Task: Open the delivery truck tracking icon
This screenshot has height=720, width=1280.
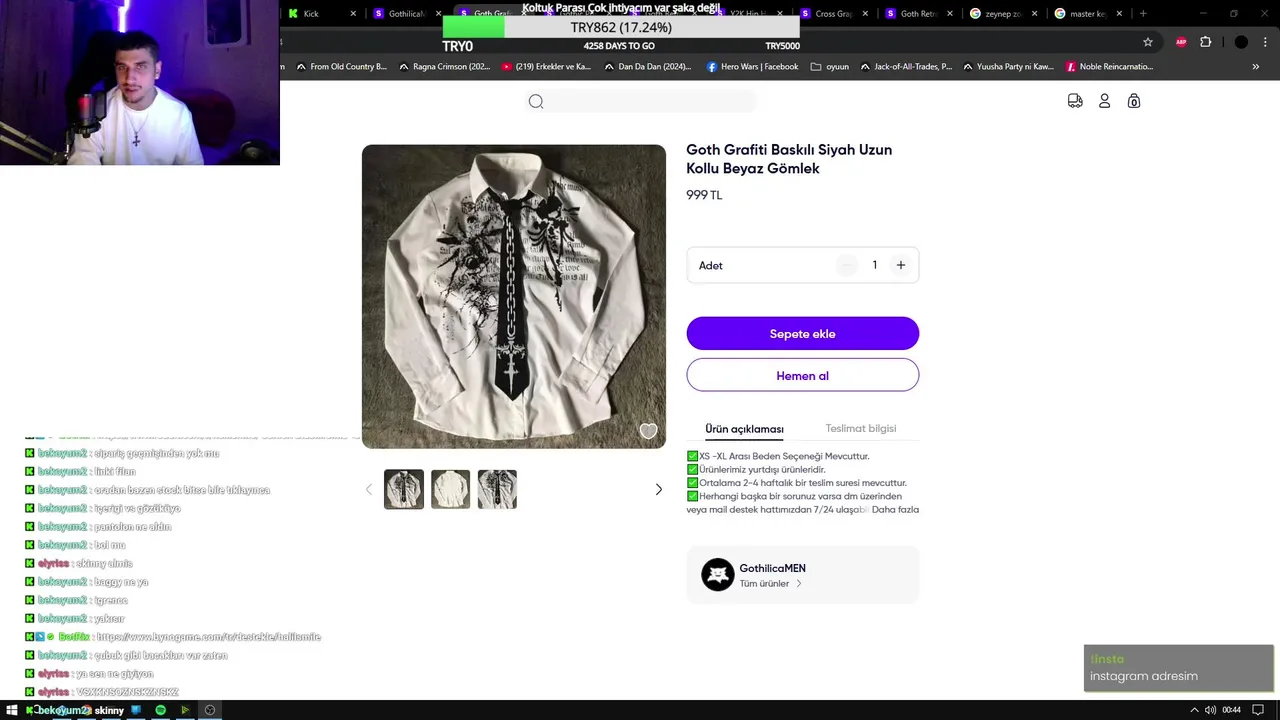Action: (1075, 101)
